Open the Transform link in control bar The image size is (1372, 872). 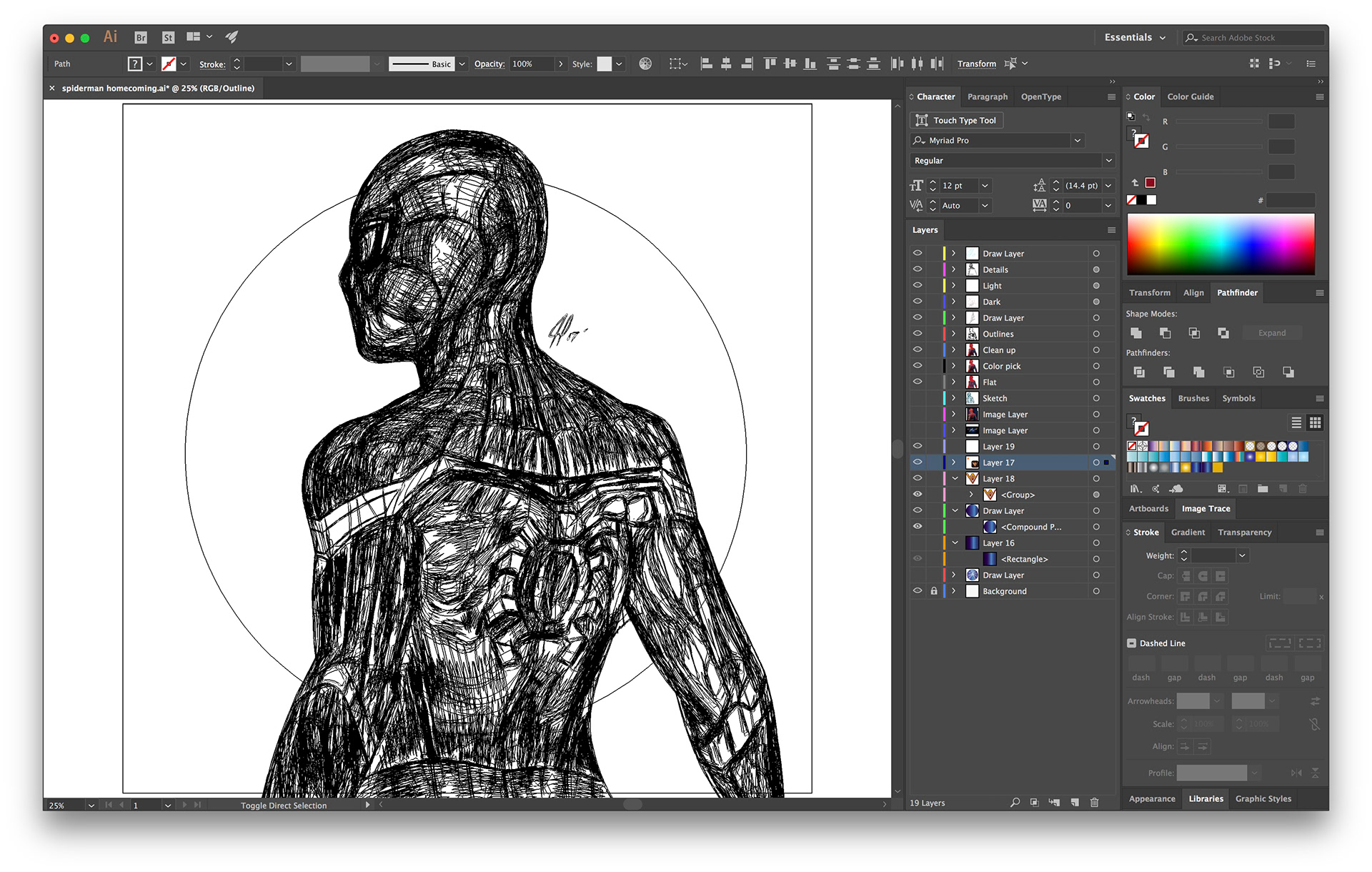[976, 64]
